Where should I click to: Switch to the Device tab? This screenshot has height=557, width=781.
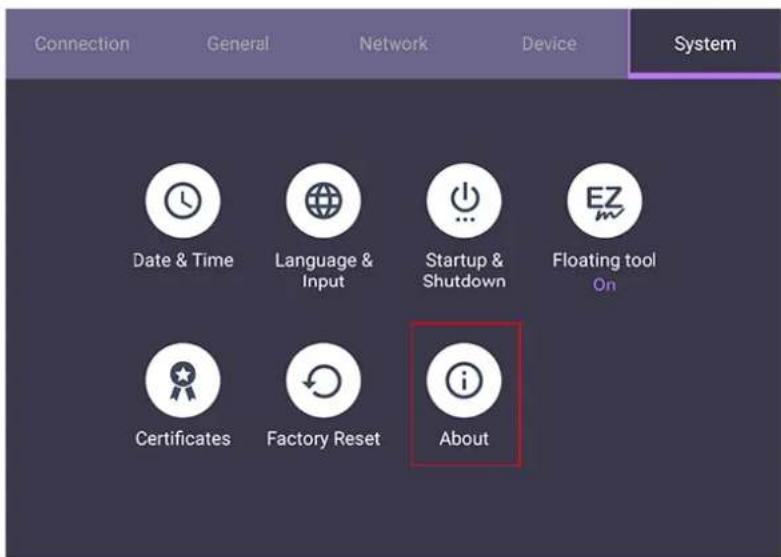pos(549,44)
